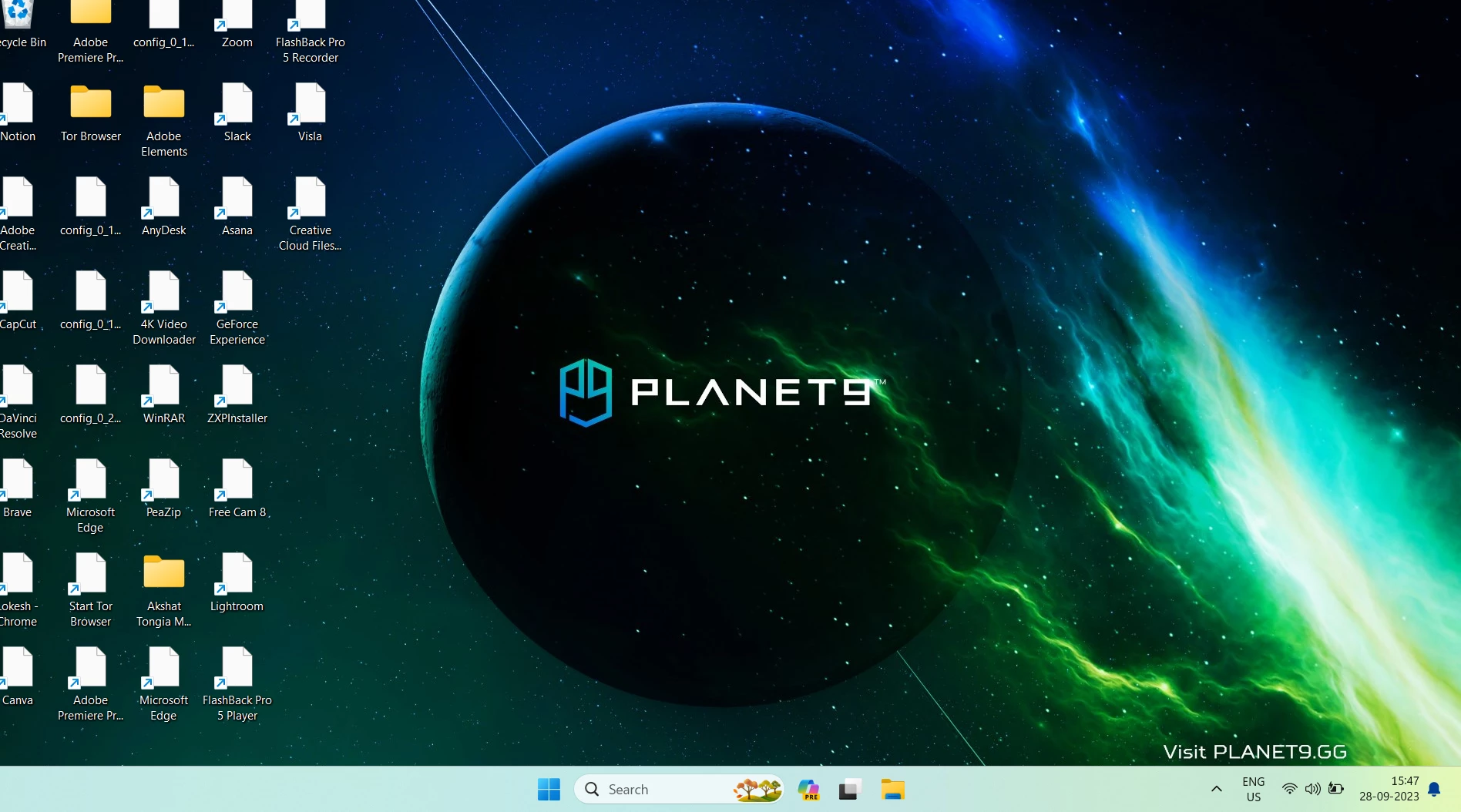Select the Zoom desktop shortcut
The width and height of the screenshot is (1461, 812).
point(237,25)
